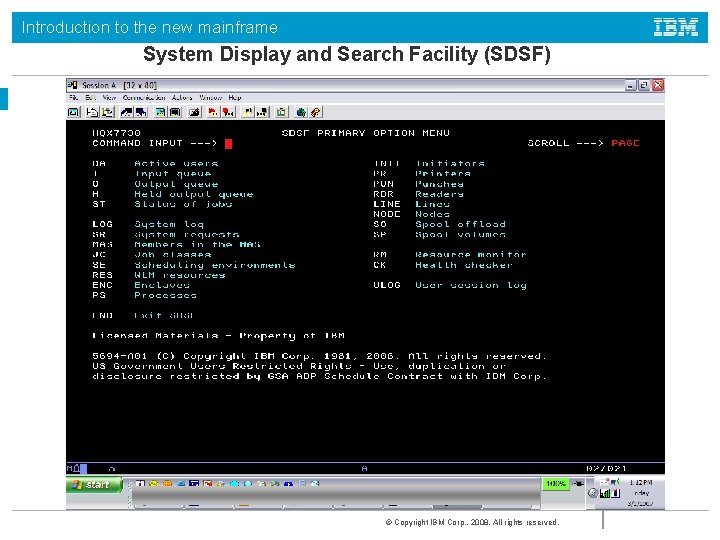The image size is (720, 540).
Task: Click the SR System requests option
Action: click(x=166, y=234)
